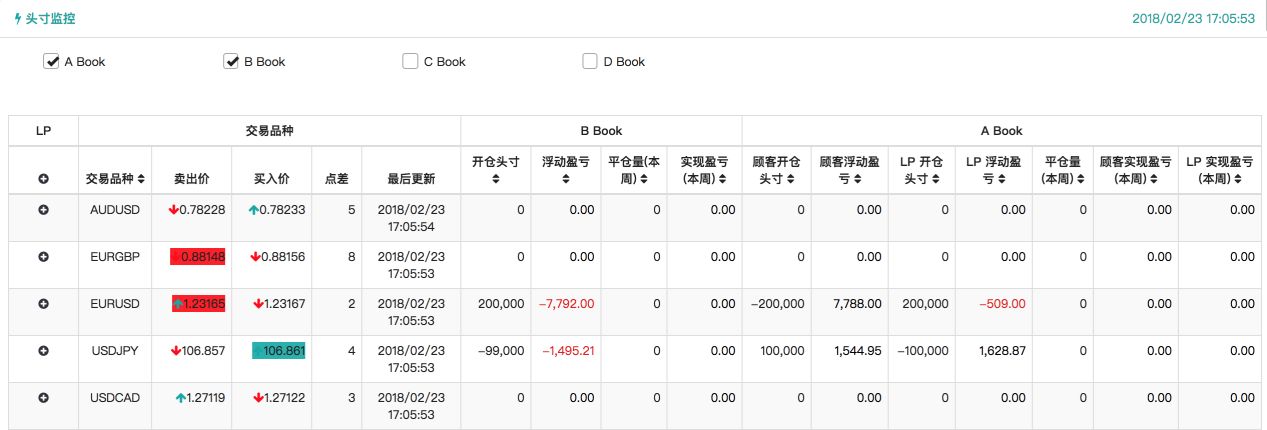
Task: Enable the C Book checkbox
Action: (410, 62)
